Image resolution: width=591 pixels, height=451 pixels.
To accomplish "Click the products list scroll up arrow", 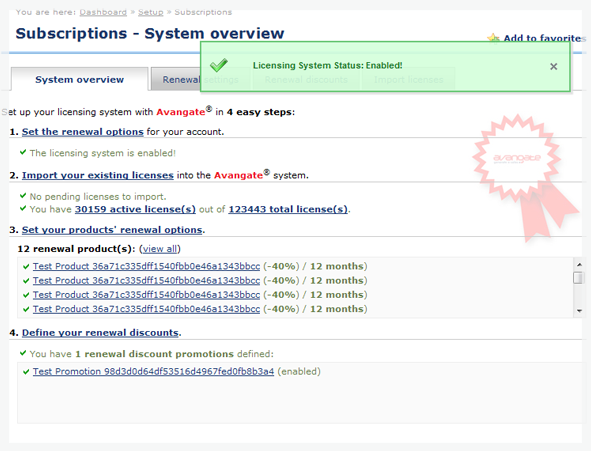I will (579, 264).
